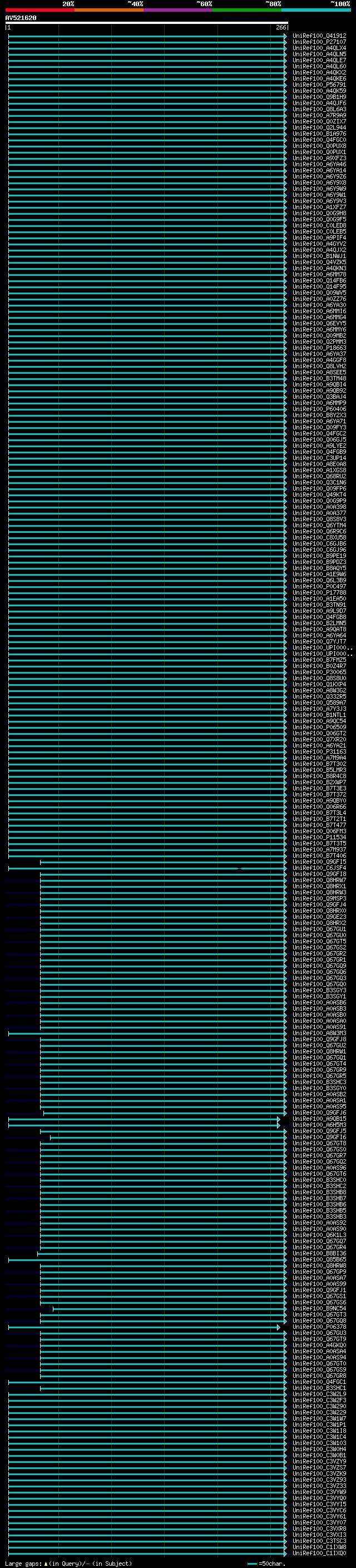This screenshot has height=1568, width=356.
Task: Select the UniRef100_Q8L6A3 label
Action: pyautogui.click(x=319, y=110)
